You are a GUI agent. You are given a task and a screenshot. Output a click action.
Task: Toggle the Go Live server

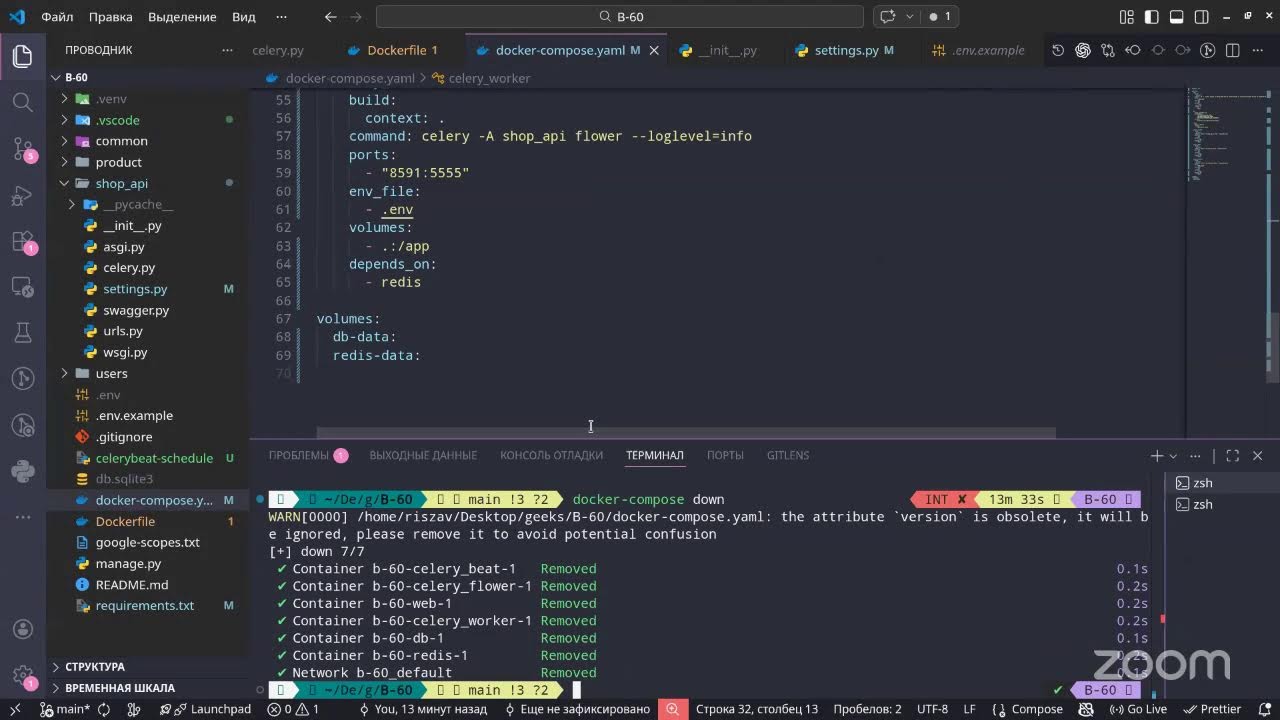(1136, 709)
